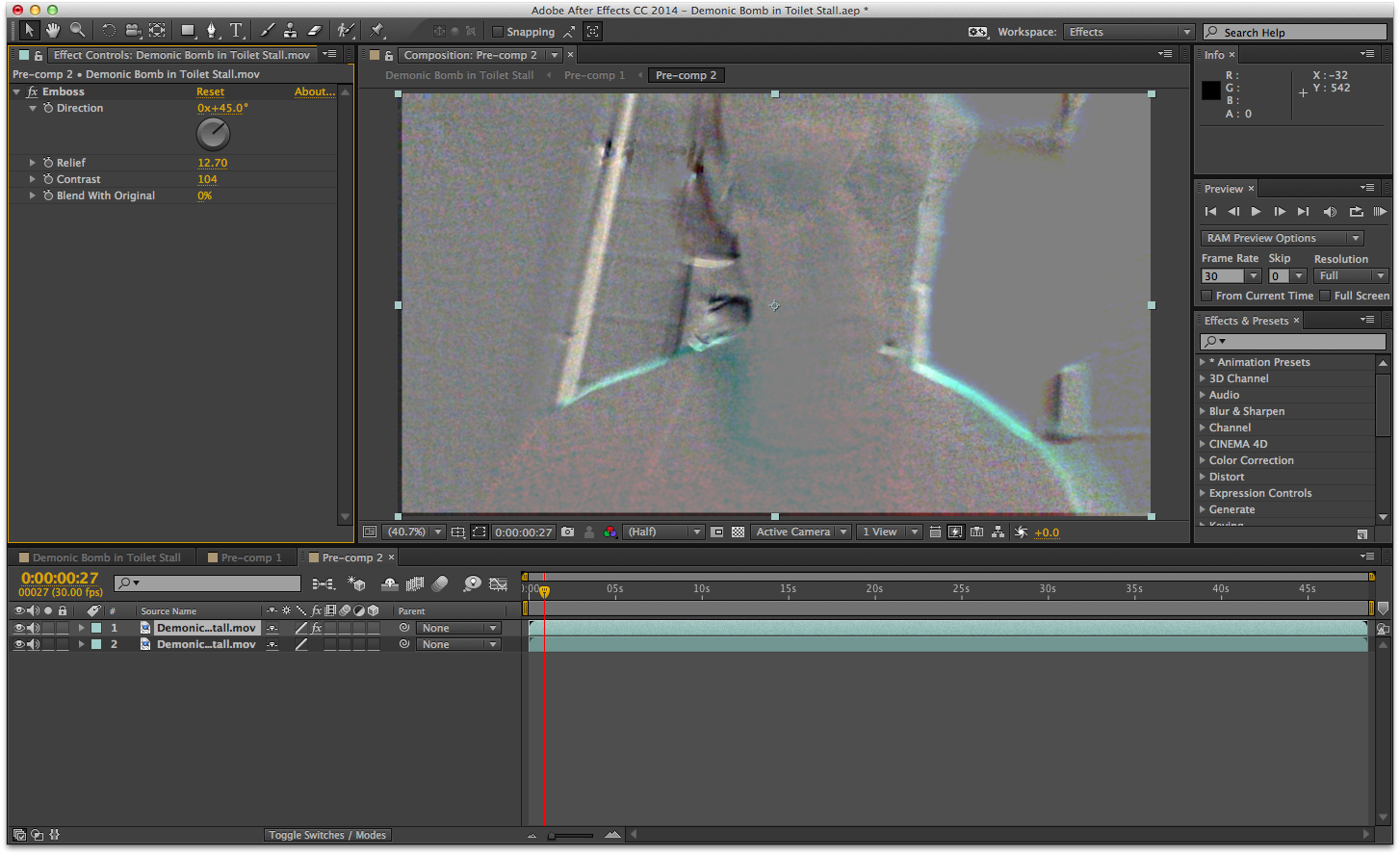
Task: Select the Clone Stamp tool
Action: (x=290, y=31)
